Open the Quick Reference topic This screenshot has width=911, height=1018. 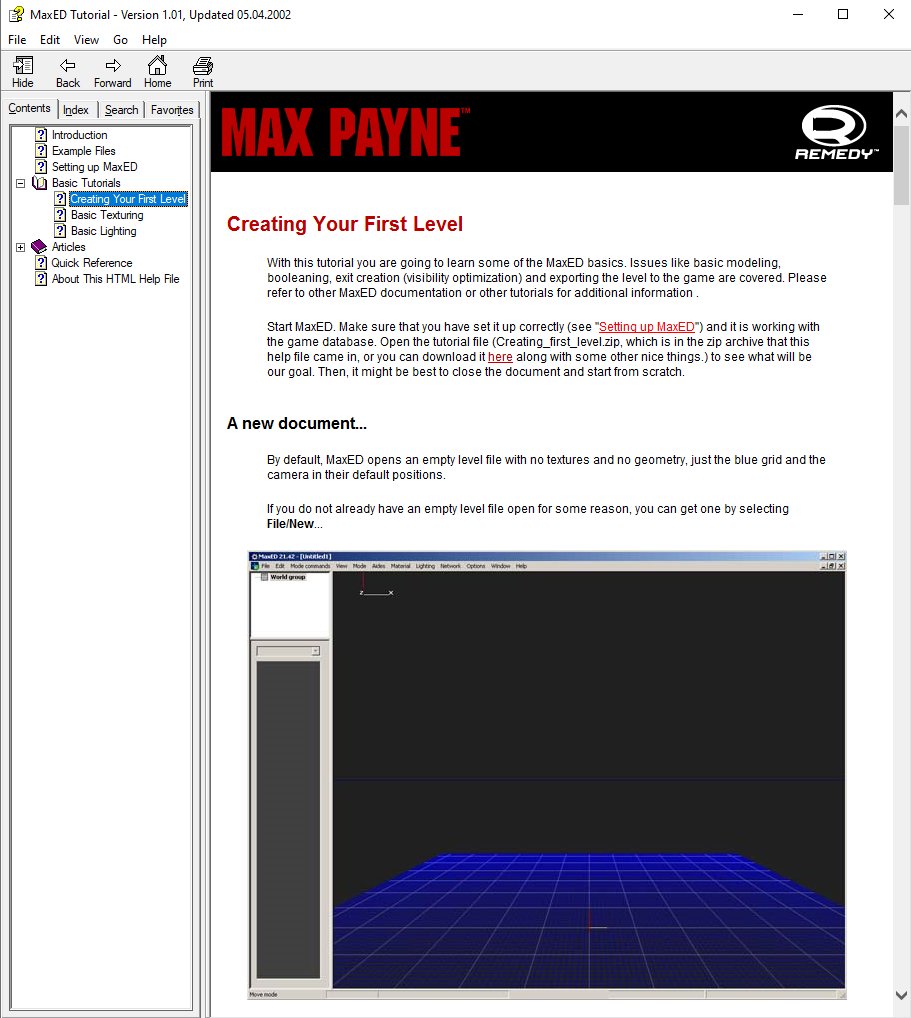(92, 263)
